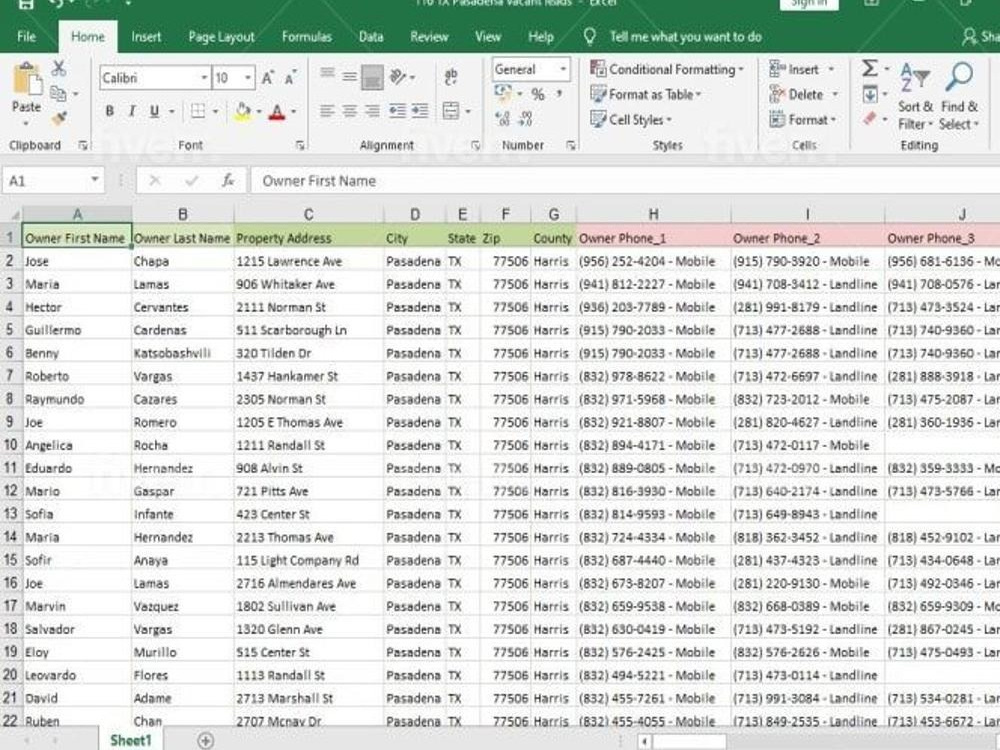
Task: Decrease decimal places
Action: pyautogui.click(x=526, y=119)
